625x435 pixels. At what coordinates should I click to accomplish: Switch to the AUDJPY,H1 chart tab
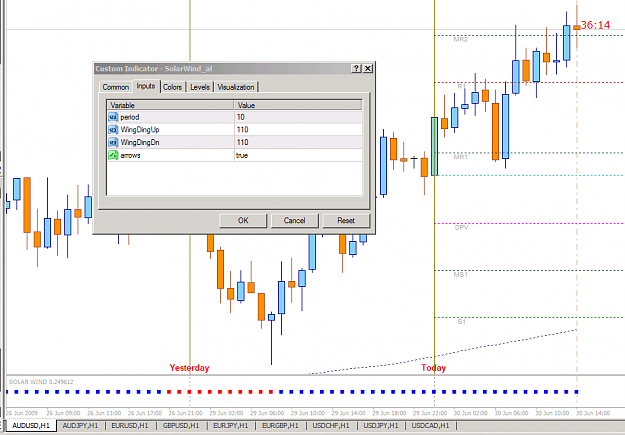(81, 426)
